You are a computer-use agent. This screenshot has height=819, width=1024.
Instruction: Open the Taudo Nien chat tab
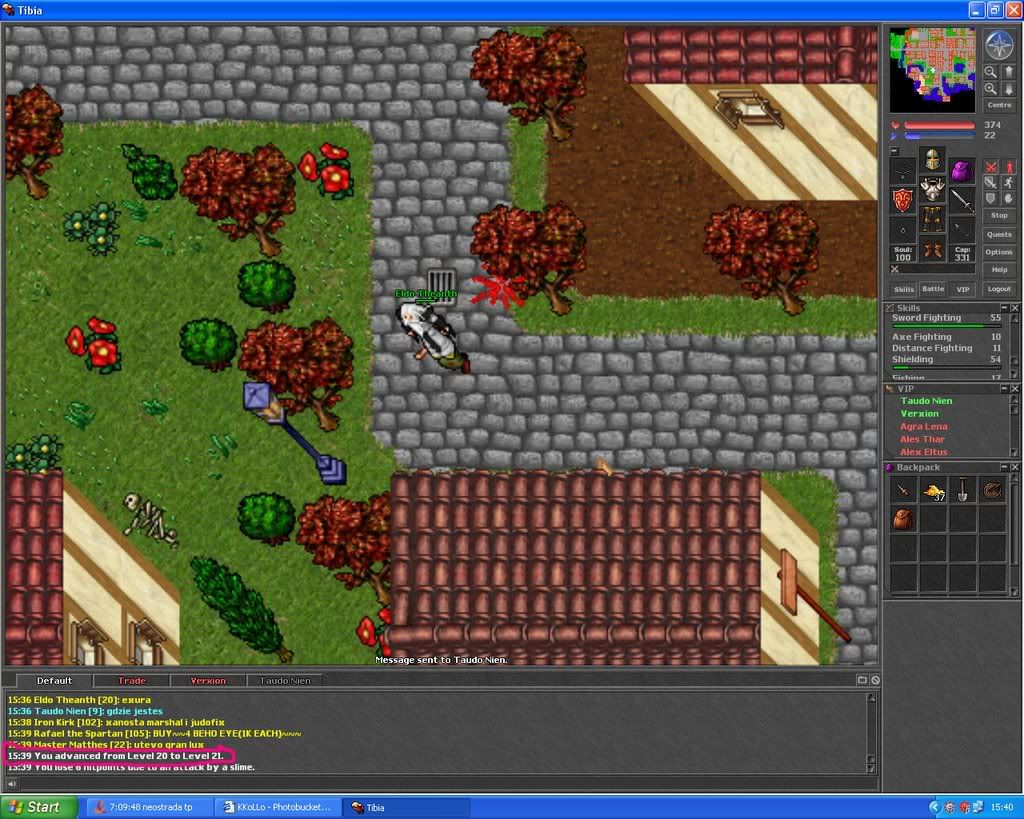click(285, 681)
